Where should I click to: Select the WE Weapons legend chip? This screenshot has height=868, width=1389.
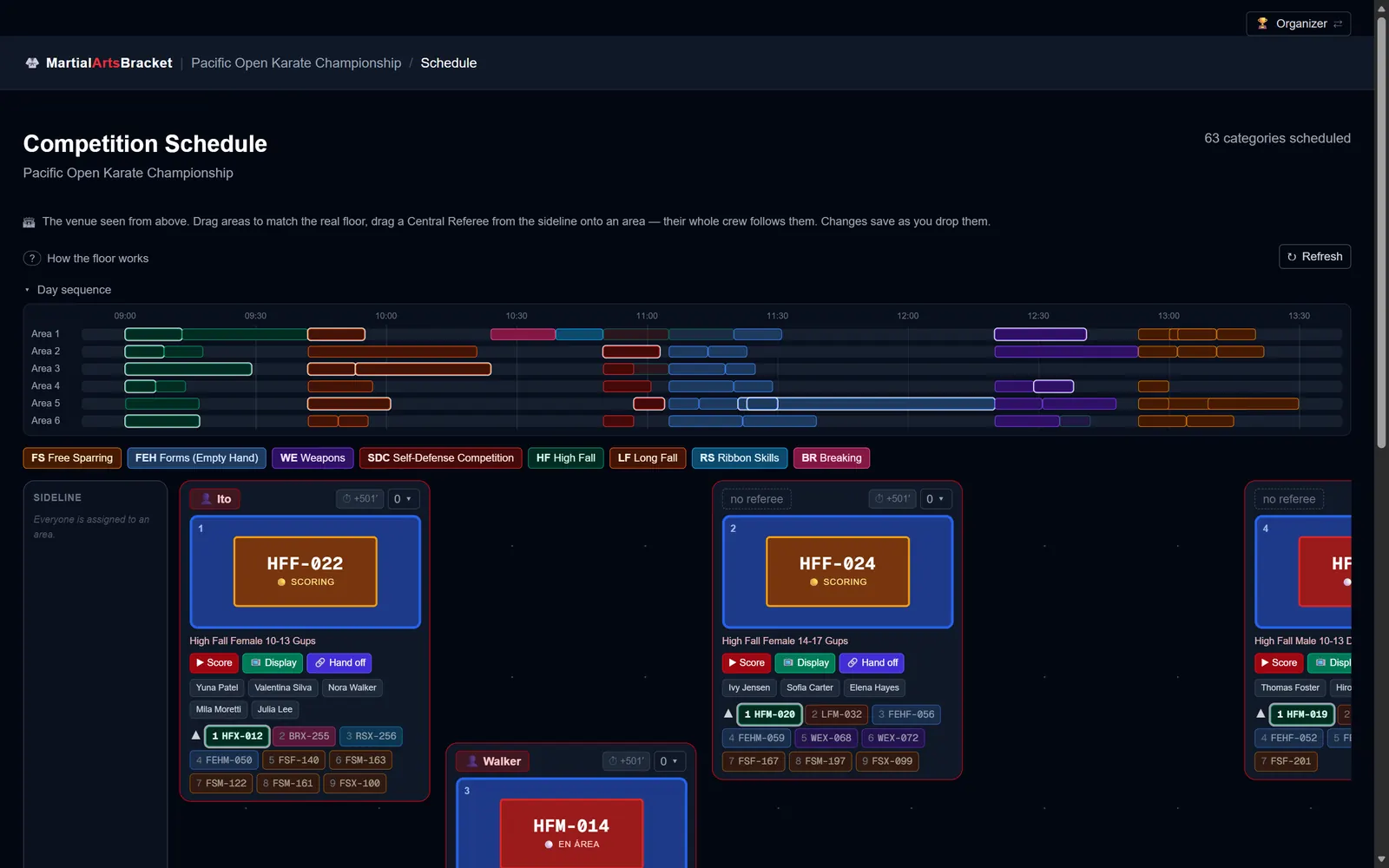pyautogui.click(x=313, y=458)
